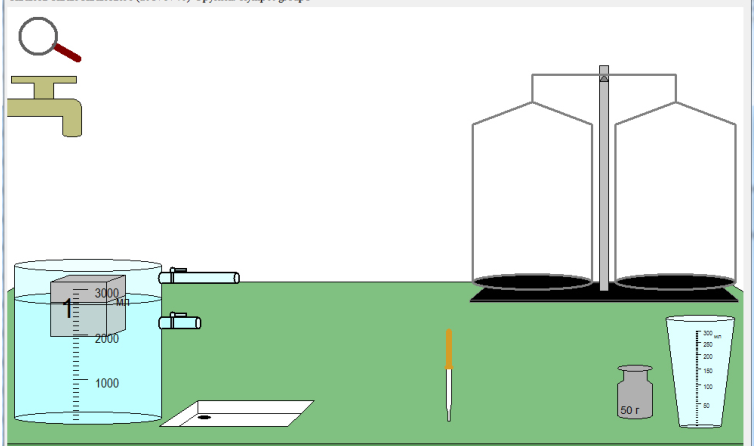
Task: Click the upper drain tube on tank
Action: tap(199, 276)
